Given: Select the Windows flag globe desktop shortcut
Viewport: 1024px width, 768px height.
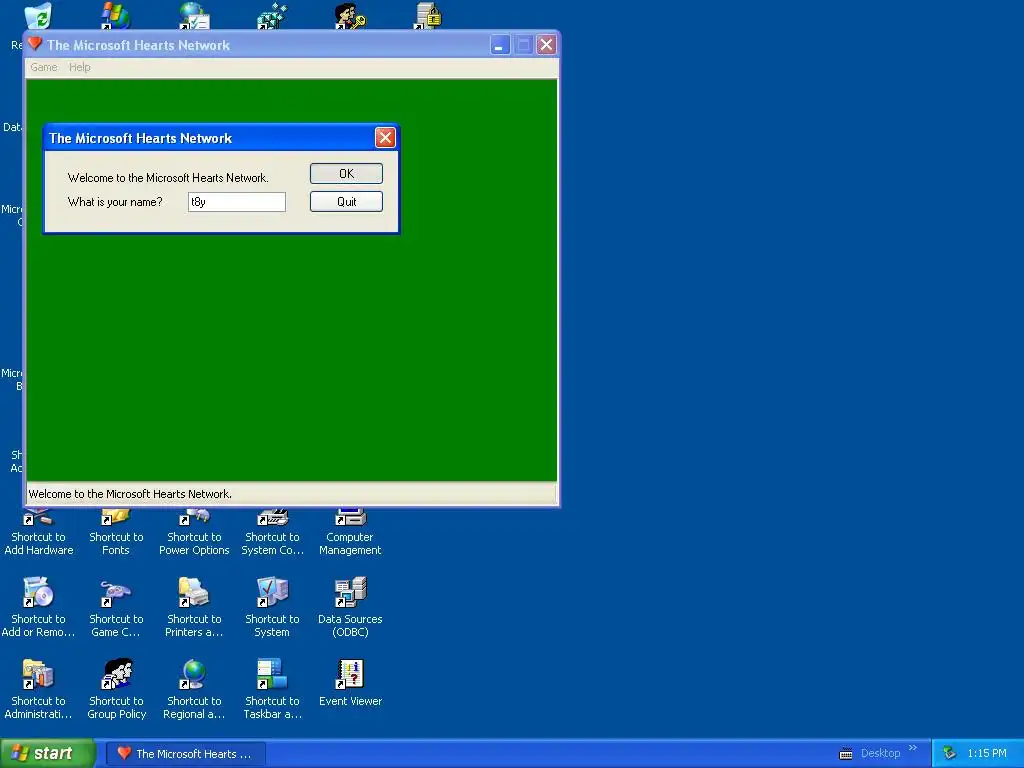Looking at the screenshot, I should coord(116,16).
